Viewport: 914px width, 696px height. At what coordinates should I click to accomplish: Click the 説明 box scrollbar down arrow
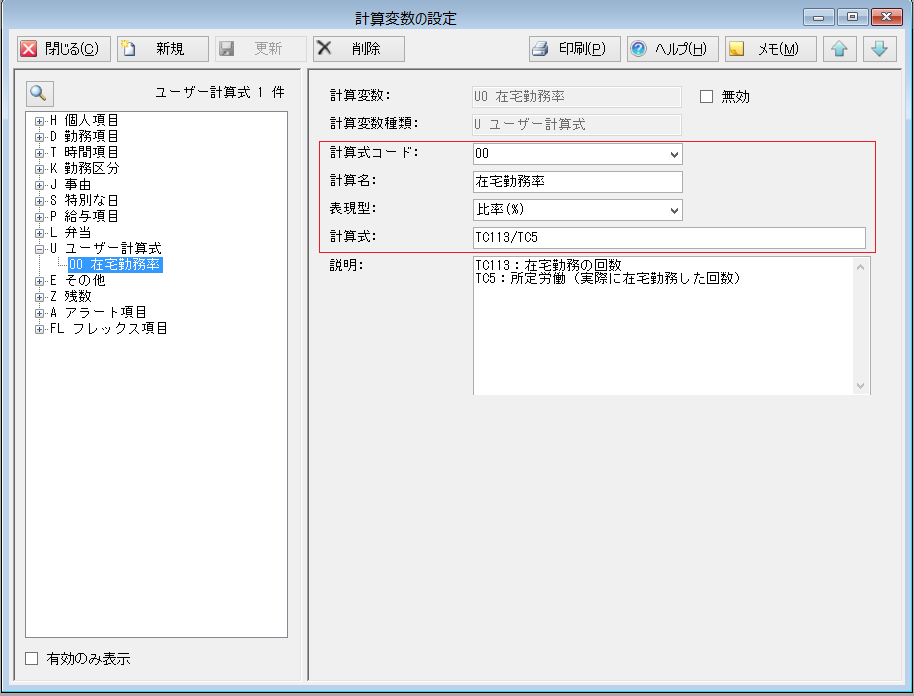(x=861, y=386)
